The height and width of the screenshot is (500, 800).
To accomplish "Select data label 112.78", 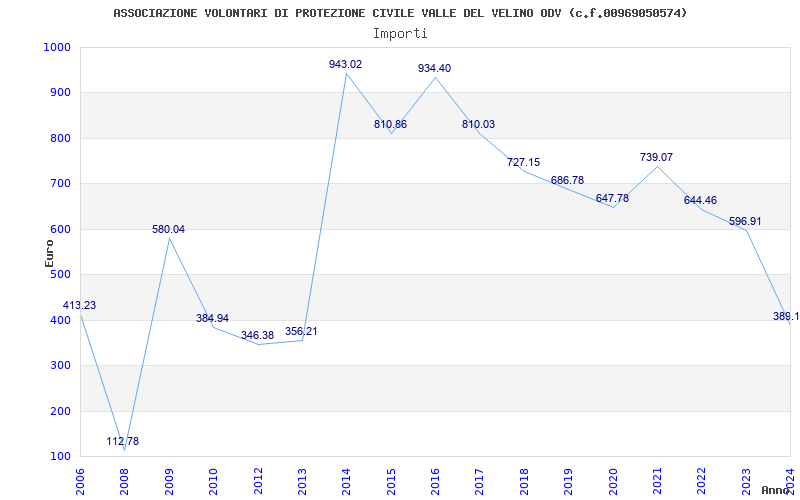I will point(122,441).
